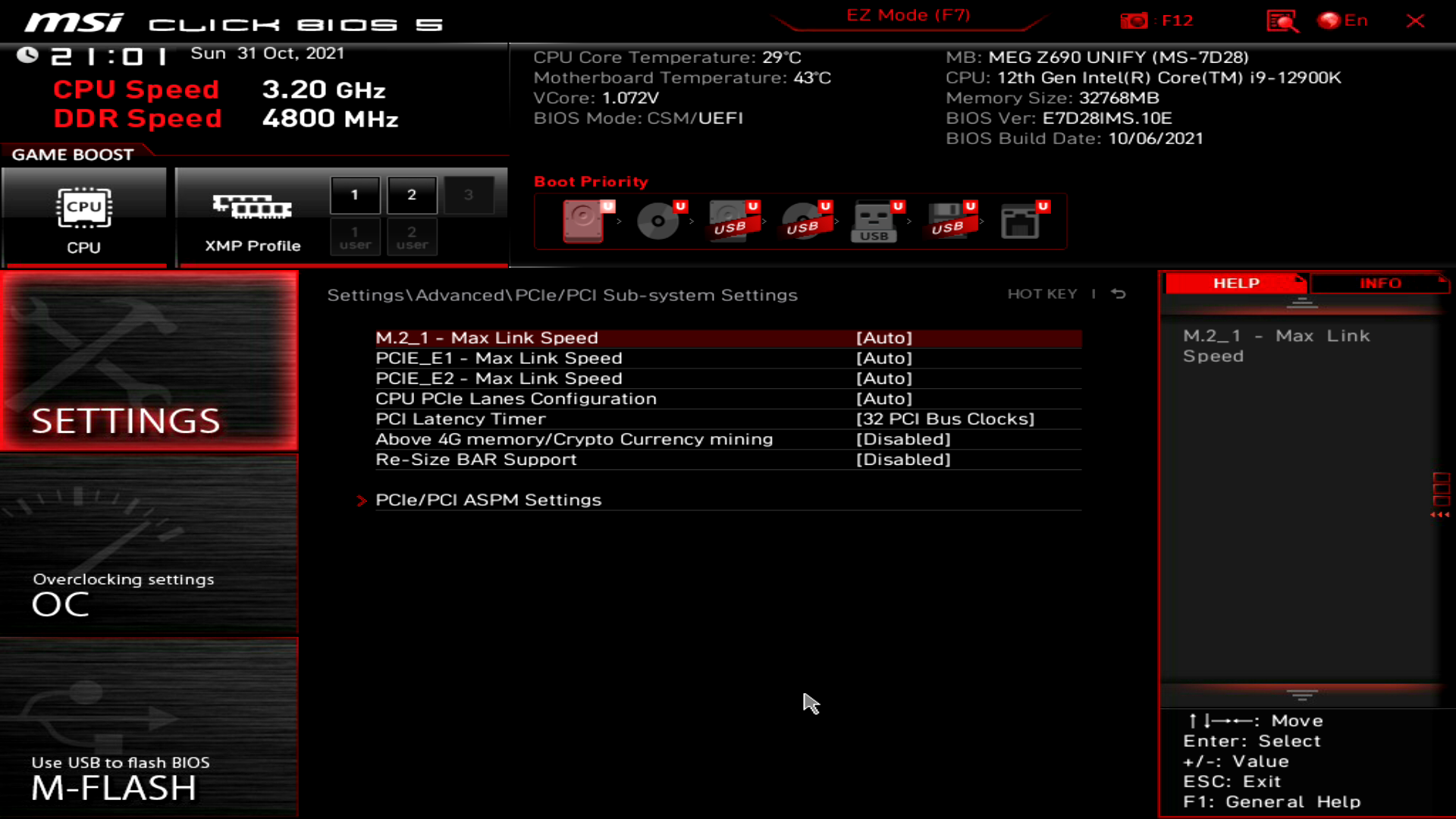
Task: Select the network boot icon in Boot Priority
Action: (1021, 221)
